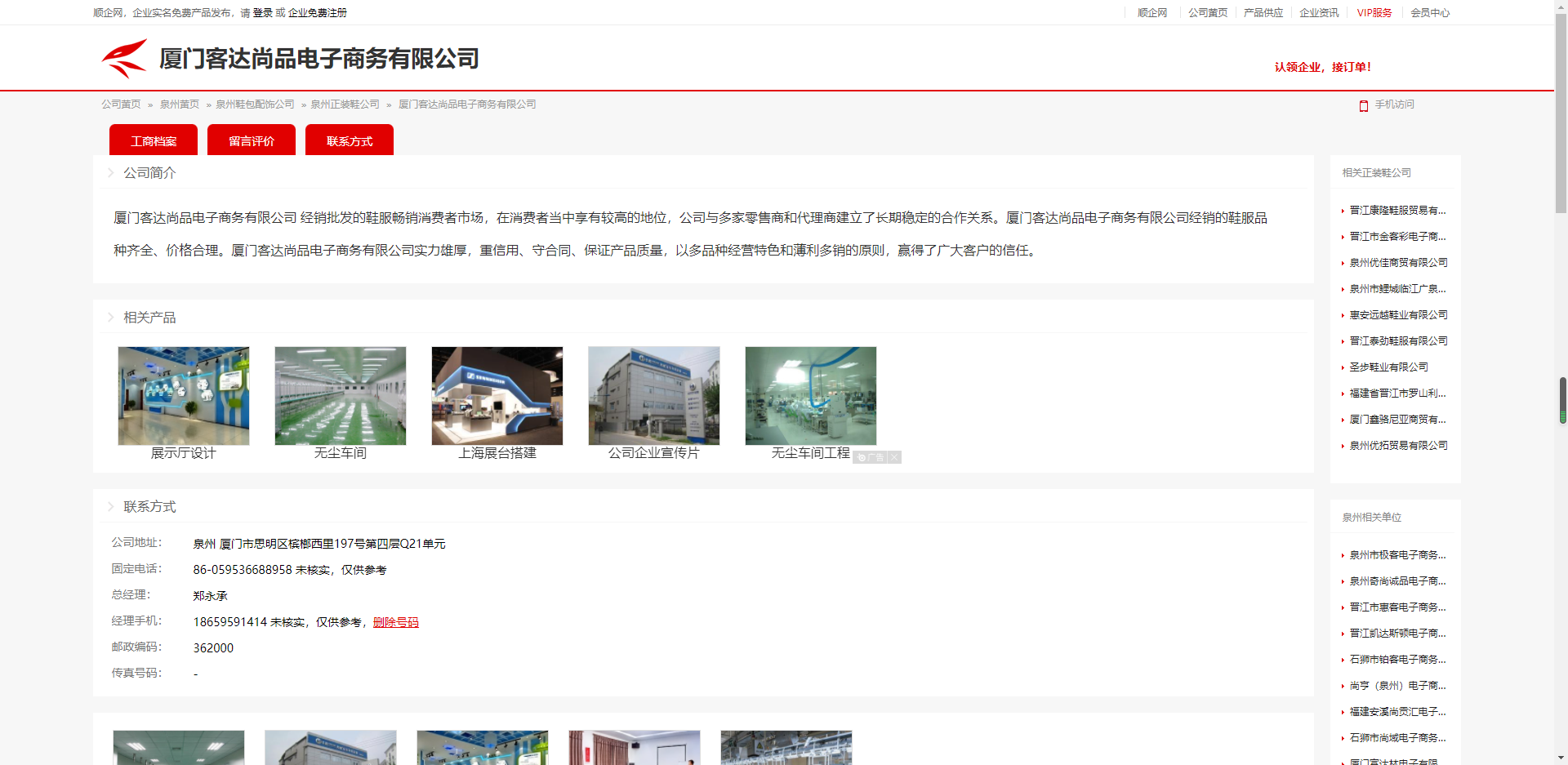Image resolution: width=1568 pixels, height=765 pixels.
Task: Open 石狮市铂客电子商务... link
Action: point(1397,660)
